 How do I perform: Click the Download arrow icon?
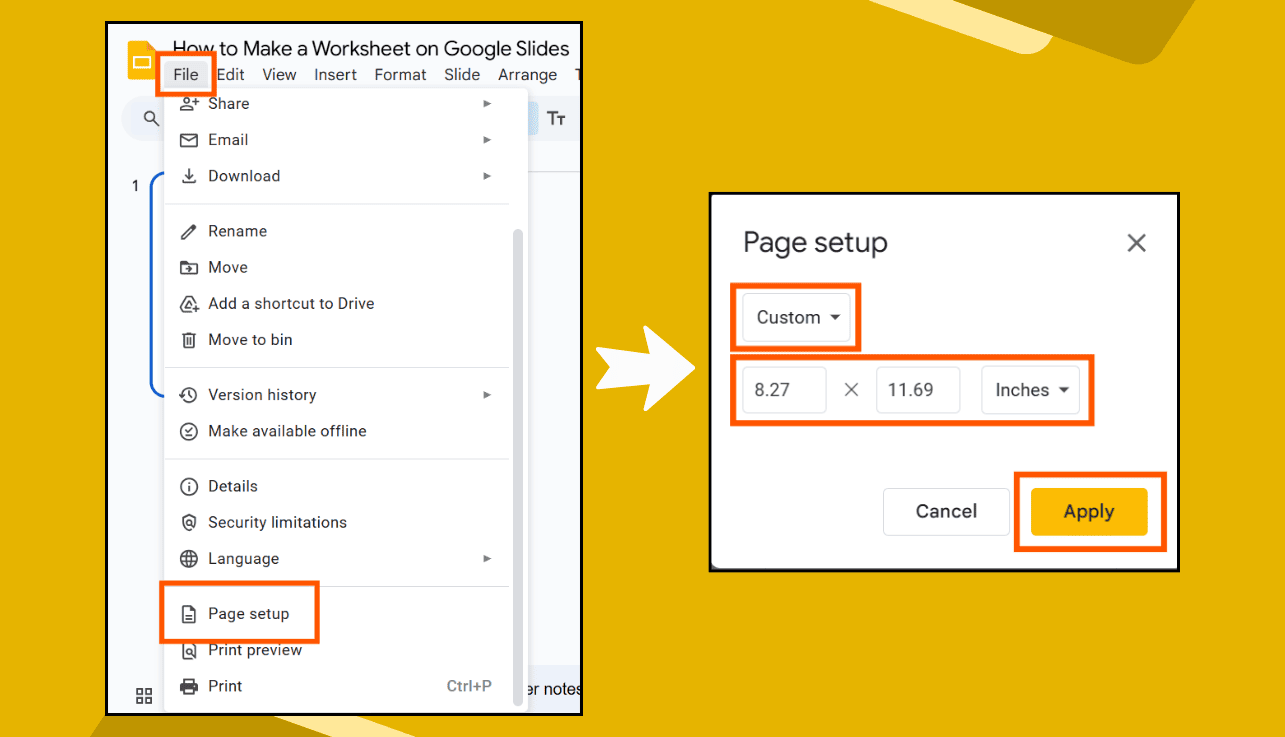coord(190,175)
